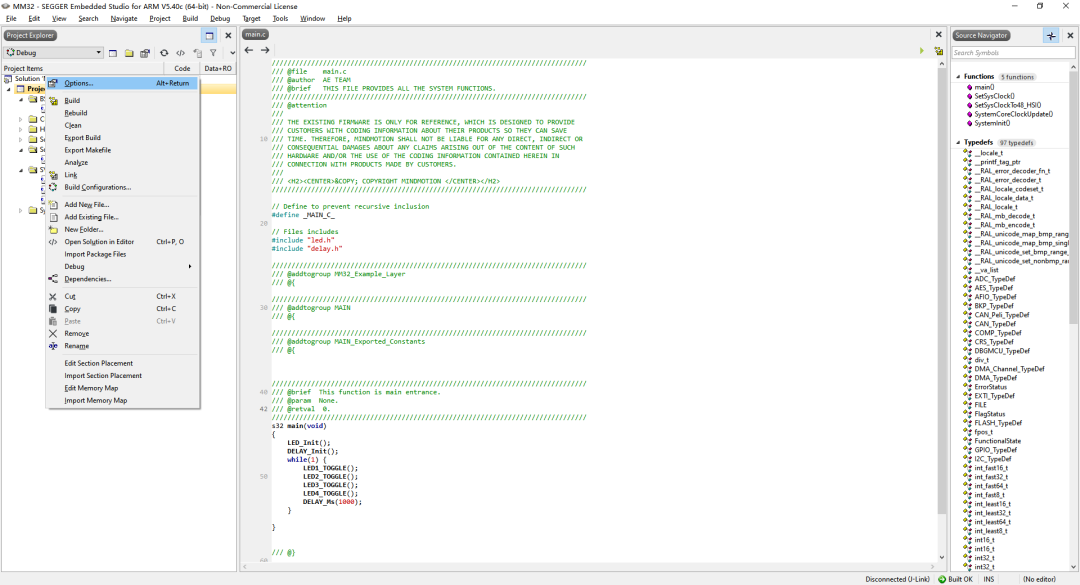Choose Clean from the context menu

(123, 125)
